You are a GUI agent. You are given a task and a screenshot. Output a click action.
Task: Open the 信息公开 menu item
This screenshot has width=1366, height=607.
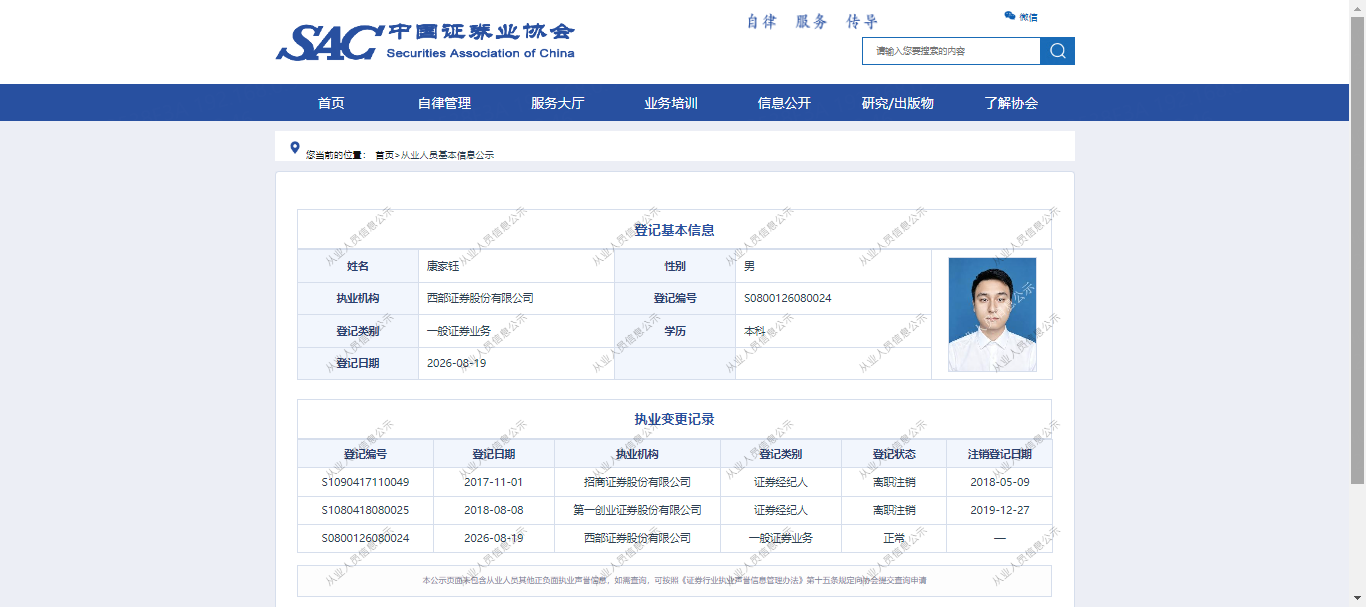[784, 103]
